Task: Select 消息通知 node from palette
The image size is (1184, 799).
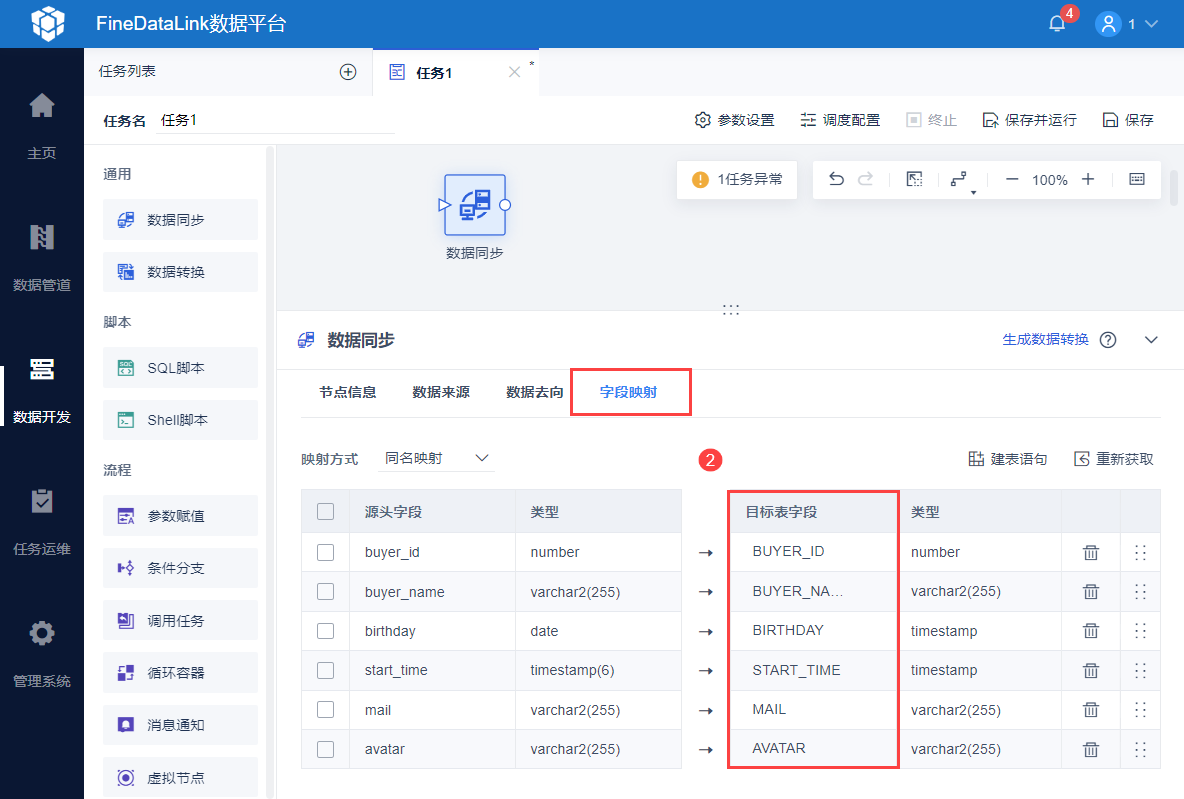Action: (x=180, y=725)
